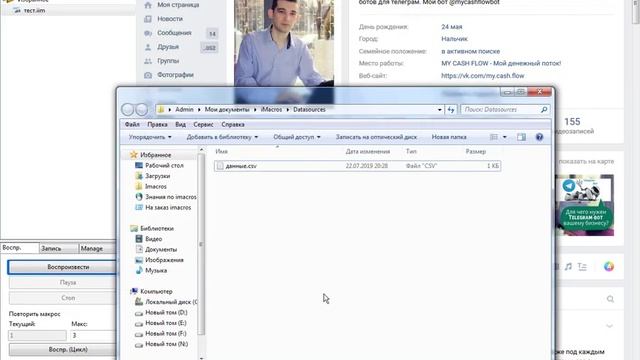Toggle the preview pane icon in Explorer
This screenshot has height=360, width=640.
(x=521, y=137)
